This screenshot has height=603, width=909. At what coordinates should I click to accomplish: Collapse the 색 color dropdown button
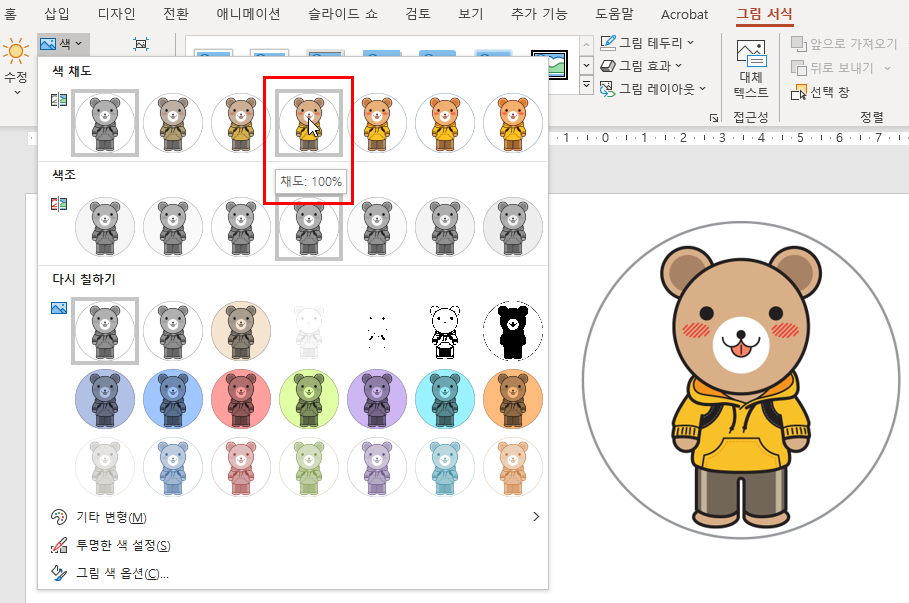point(61,44)
